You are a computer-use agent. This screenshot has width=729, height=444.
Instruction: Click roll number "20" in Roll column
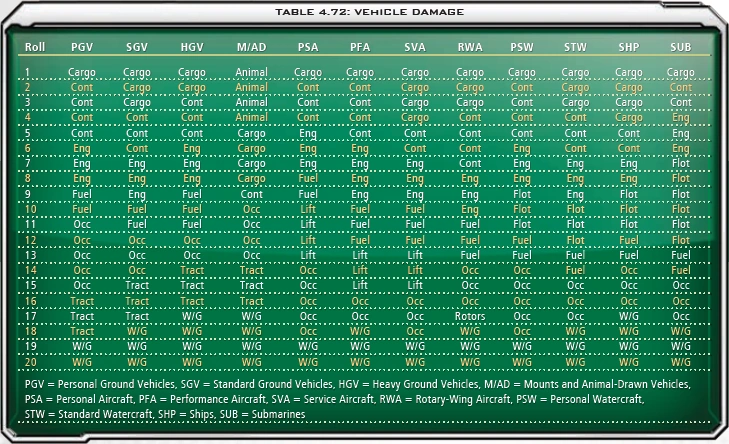point(30,362)
